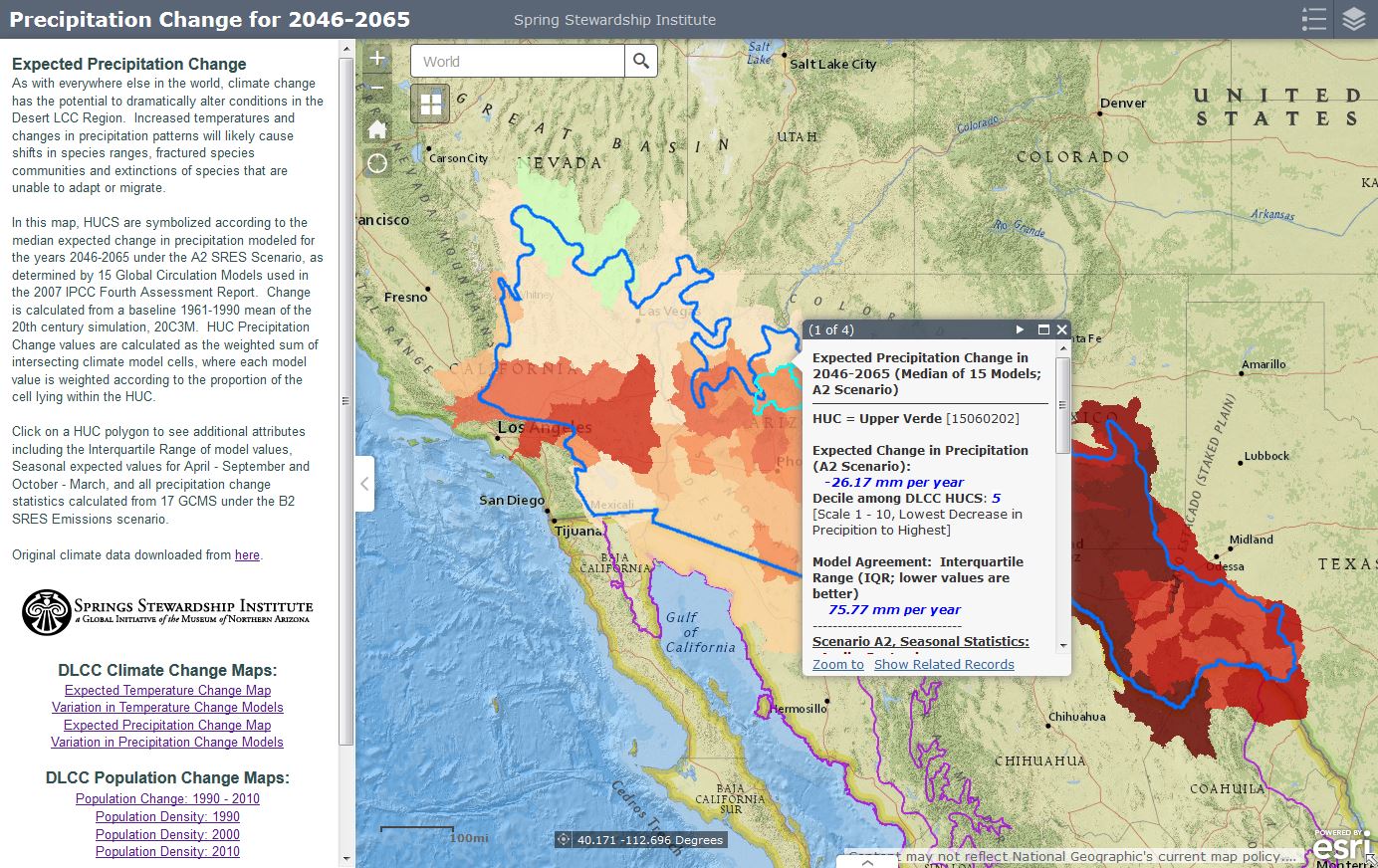Click '(1 of 4)' popup counter
This screenshot has width=1378, height=868.
[x=831, y=329]
